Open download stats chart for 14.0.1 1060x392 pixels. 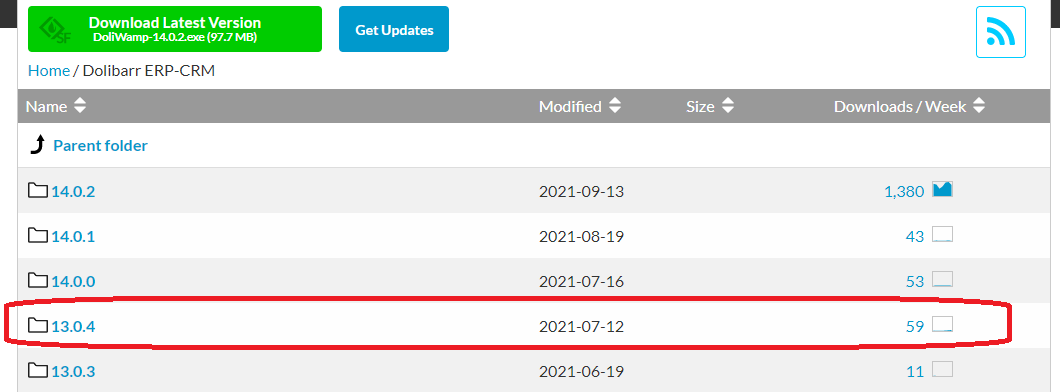942,235
